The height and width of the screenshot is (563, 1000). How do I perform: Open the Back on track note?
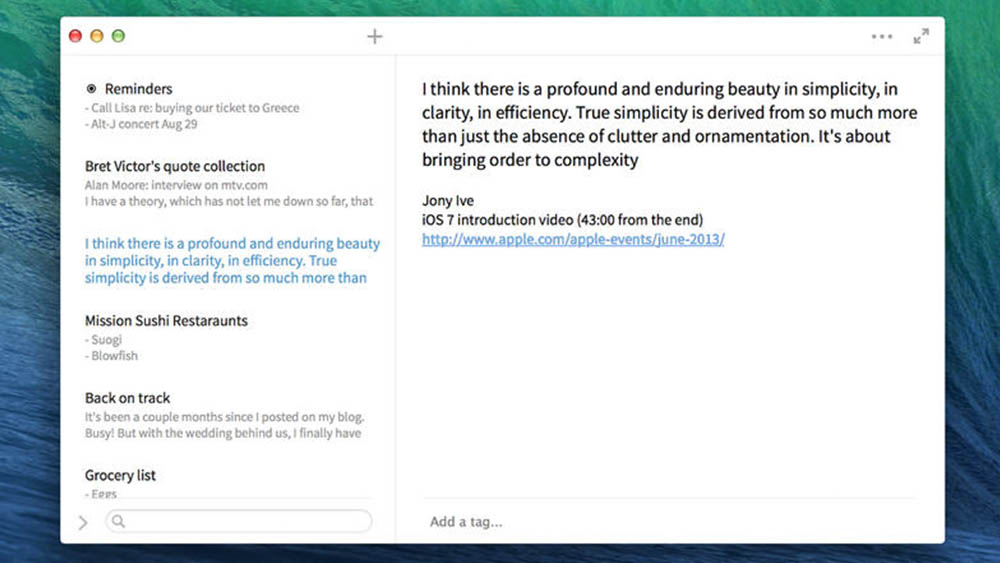128,398
